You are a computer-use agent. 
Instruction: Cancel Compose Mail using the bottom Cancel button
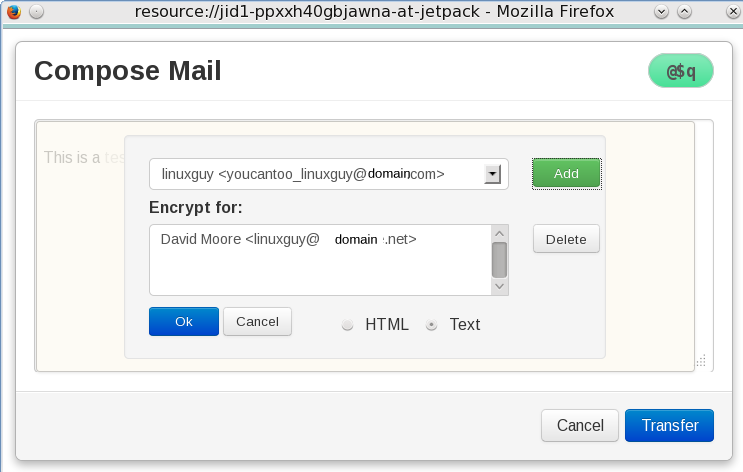pyautogui.click(x=579, y=425)
